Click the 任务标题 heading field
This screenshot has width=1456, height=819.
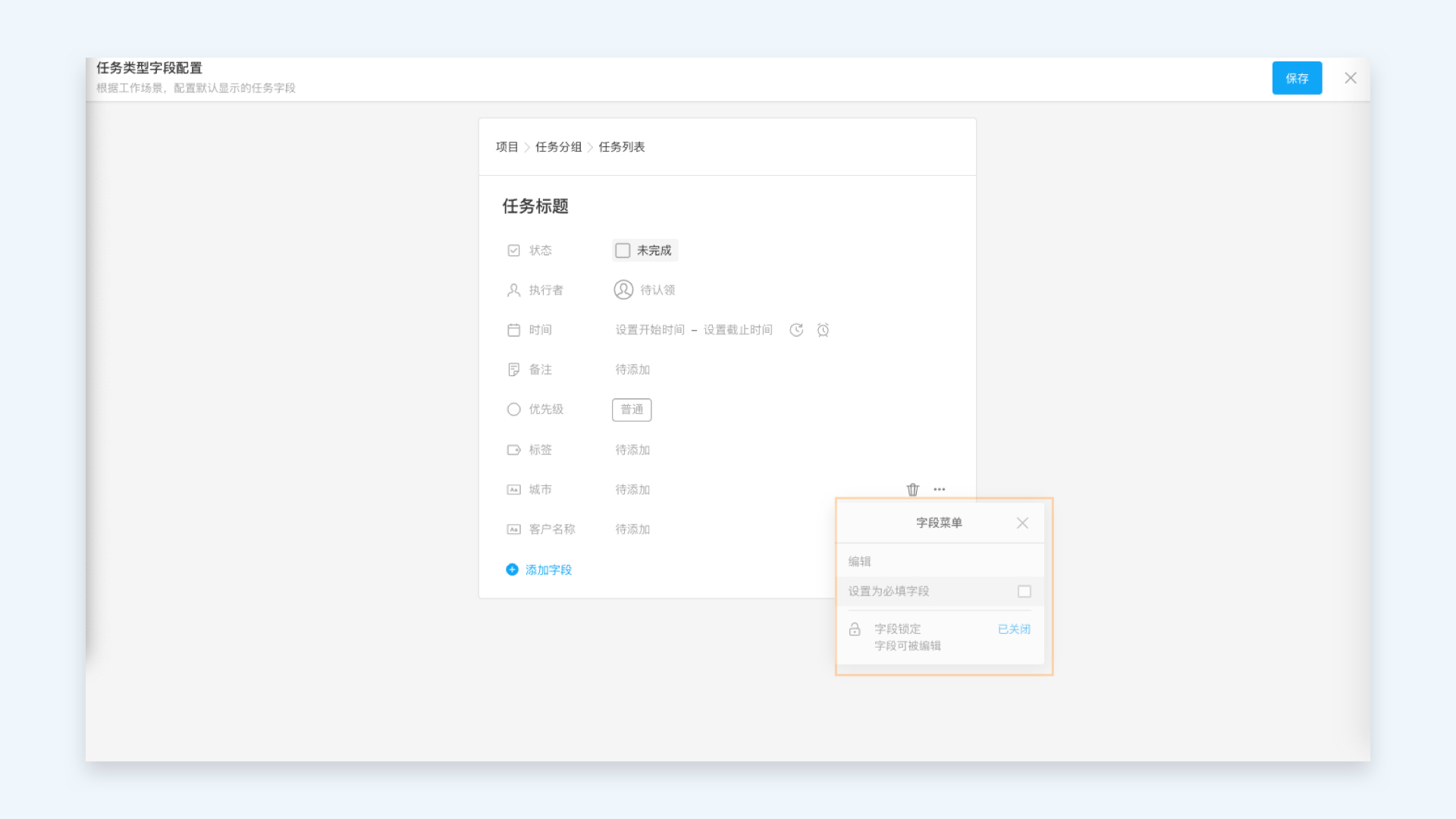pos(535,206)
